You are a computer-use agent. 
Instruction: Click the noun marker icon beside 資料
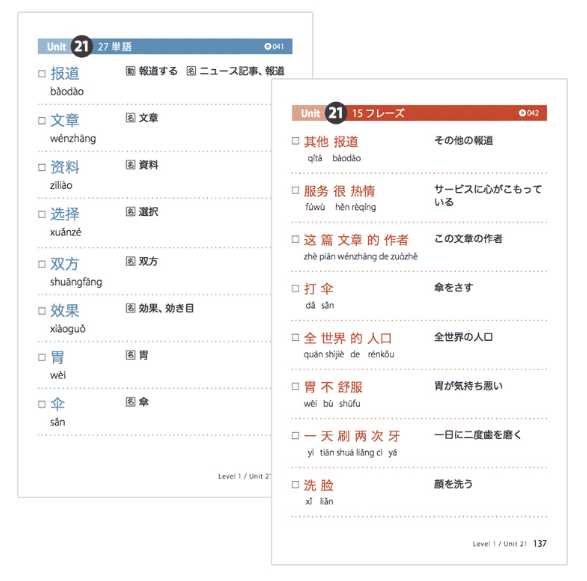click(x=130, y=165)
